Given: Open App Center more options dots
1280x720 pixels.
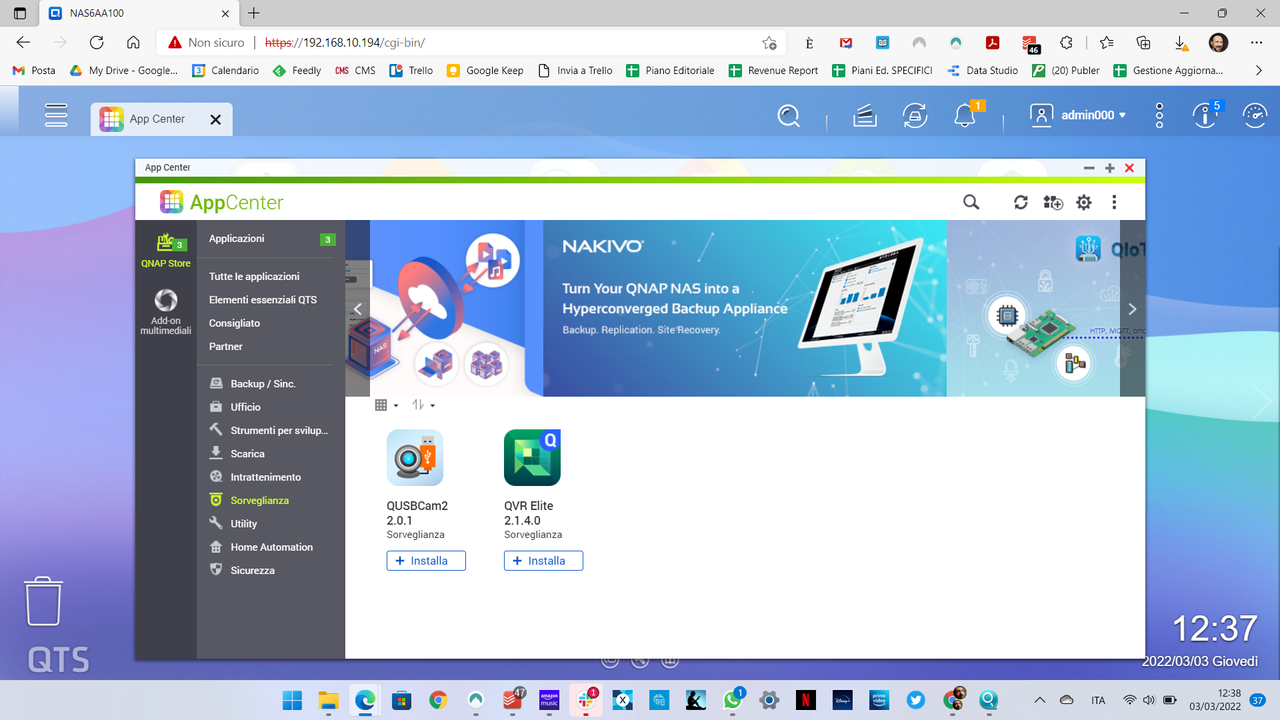Looking at the screenshot, I should pos(1114,202).
